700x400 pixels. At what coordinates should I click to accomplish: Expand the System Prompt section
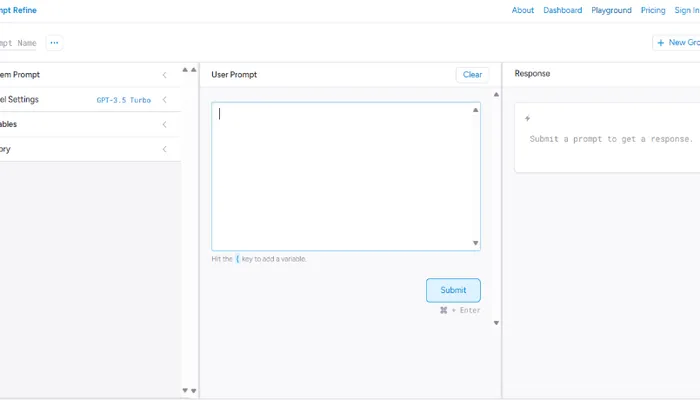click(x=164, y=75)
